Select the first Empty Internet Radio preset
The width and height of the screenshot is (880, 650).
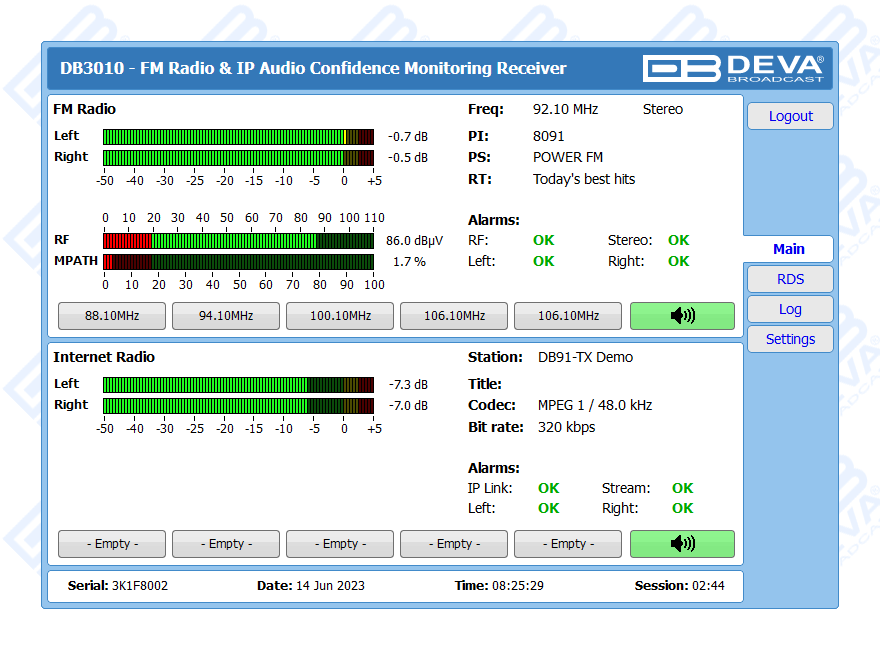[x=112, y=544]
